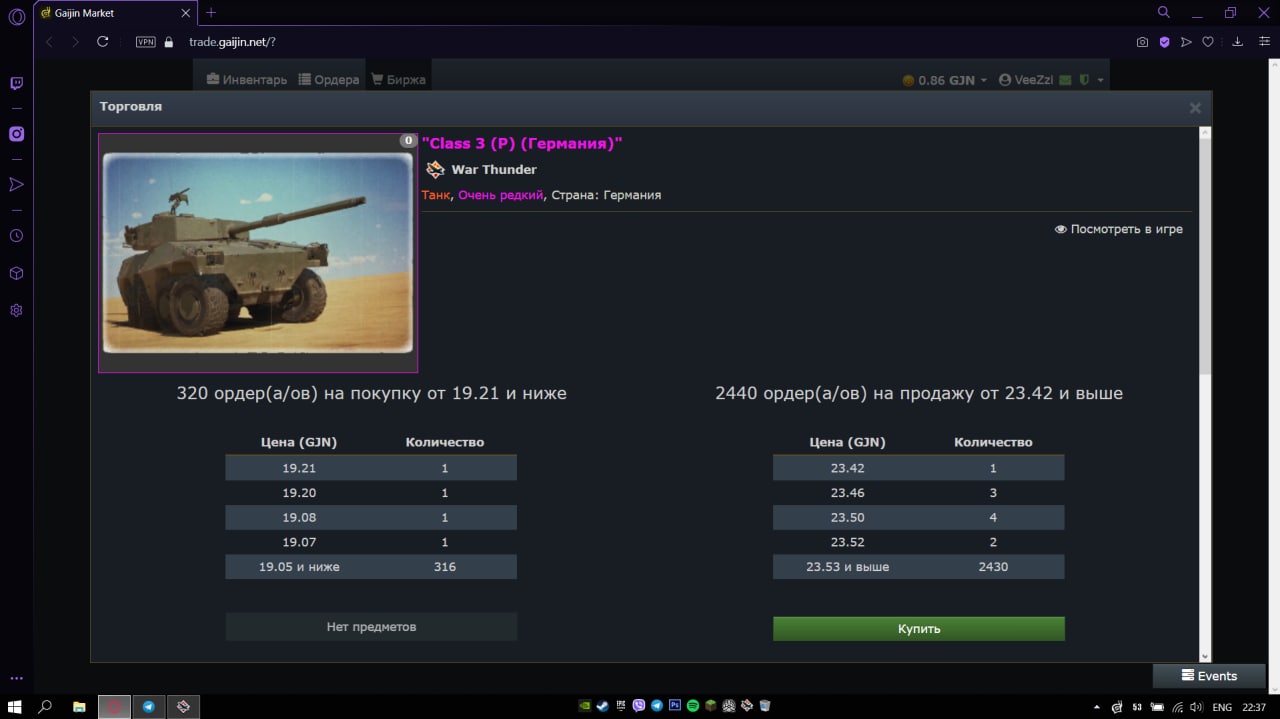Open Windows Start menu
The width and height of the screenshot is (1280, 719).
point(15,706)
